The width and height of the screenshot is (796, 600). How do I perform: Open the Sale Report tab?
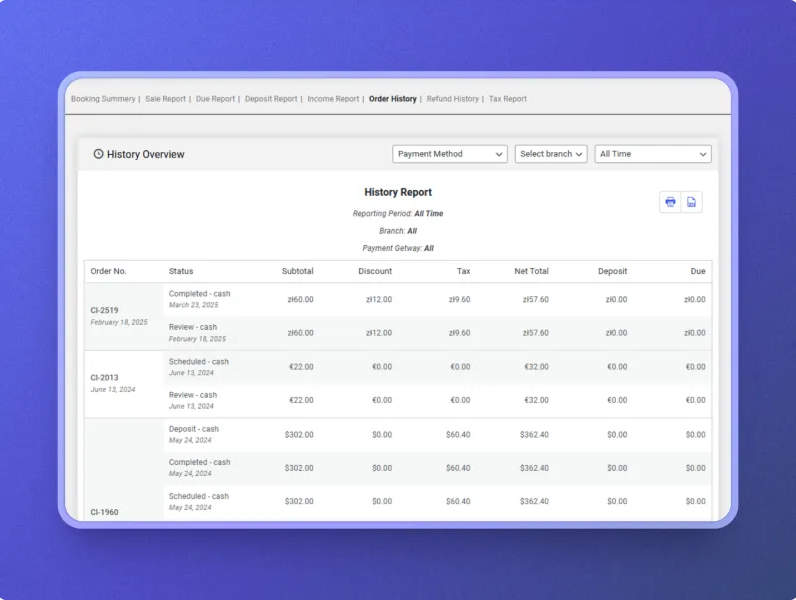(x=165, y=99)
